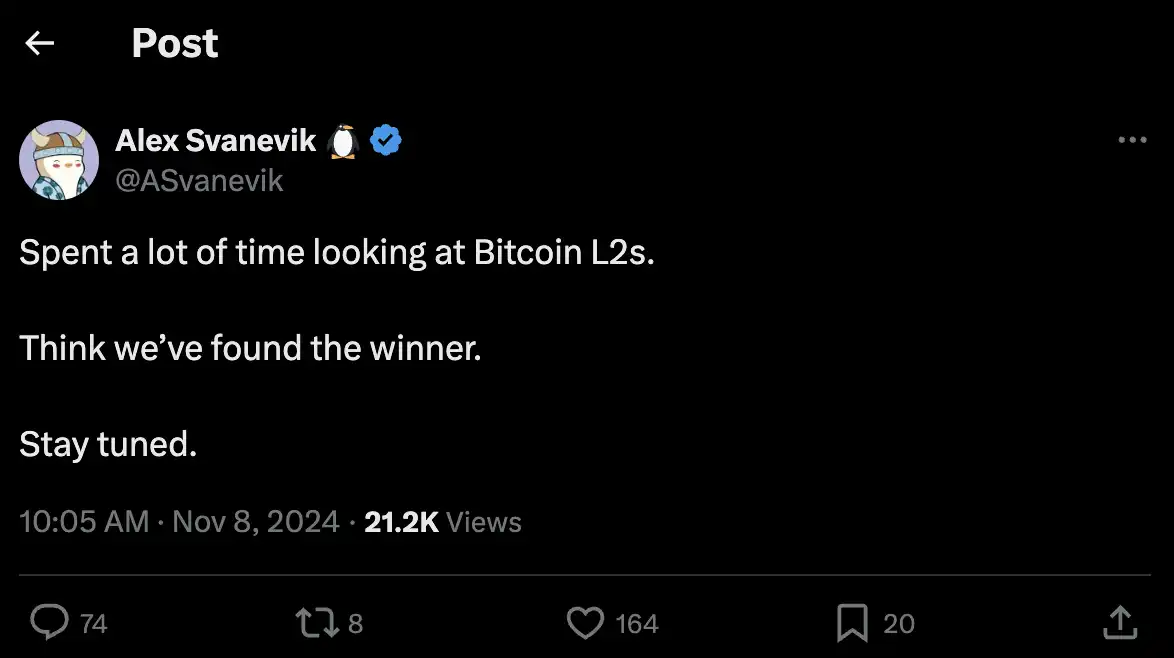Click the "Stay tuned." text line
Screen dimensions: 1174x658
pyautogui.click(x=108, y=444)
